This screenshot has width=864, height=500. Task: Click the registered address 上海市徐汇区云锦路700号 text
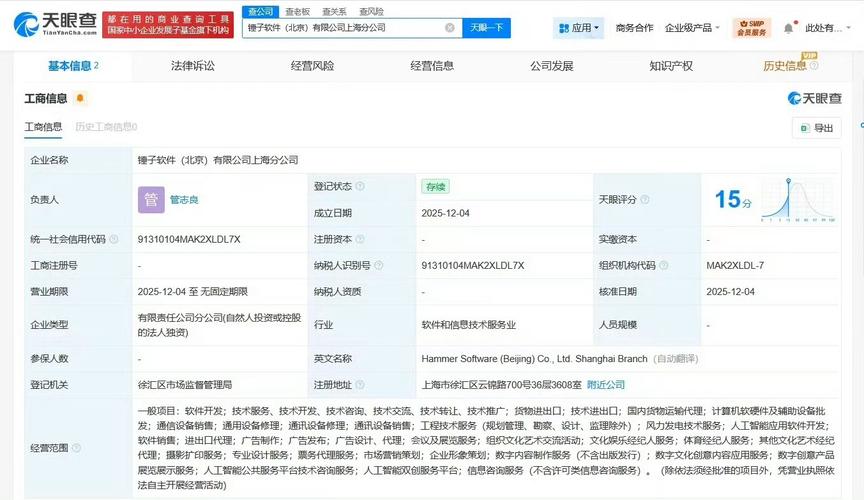(501, 385)
